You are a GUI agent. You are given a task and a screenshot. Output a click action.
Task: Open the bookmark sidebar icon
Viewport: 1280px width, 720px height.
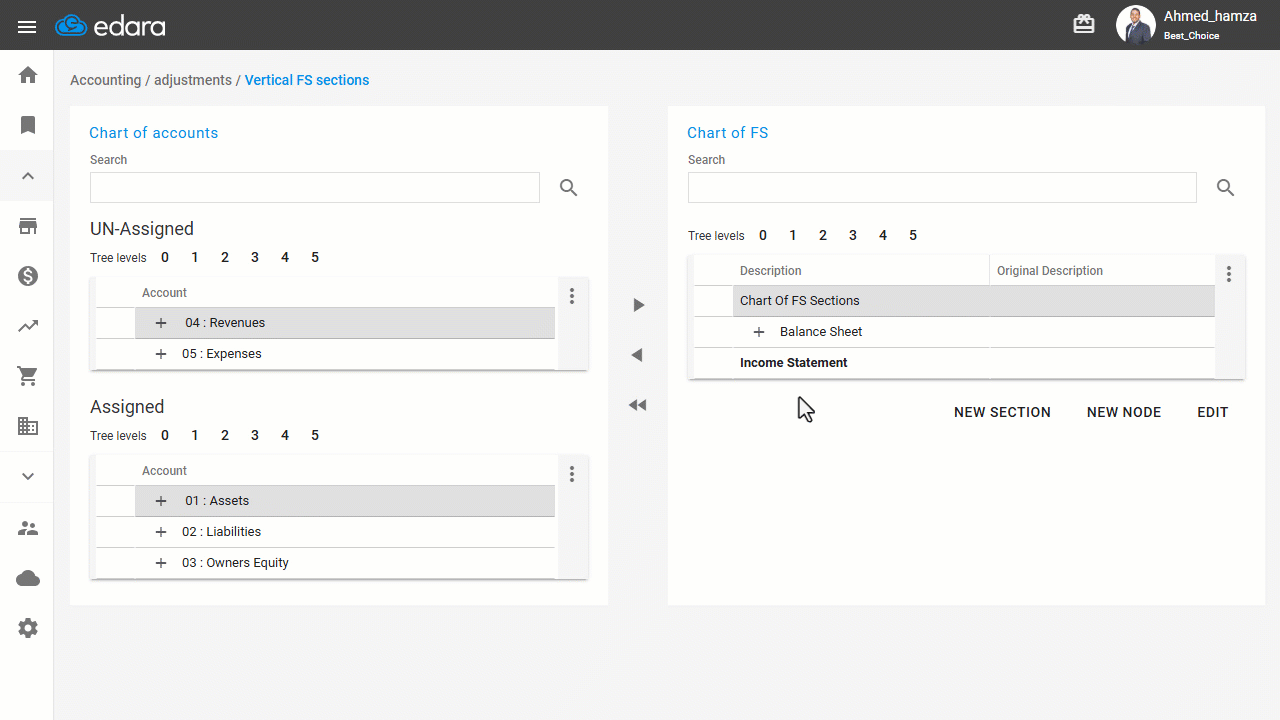(28, 125)
